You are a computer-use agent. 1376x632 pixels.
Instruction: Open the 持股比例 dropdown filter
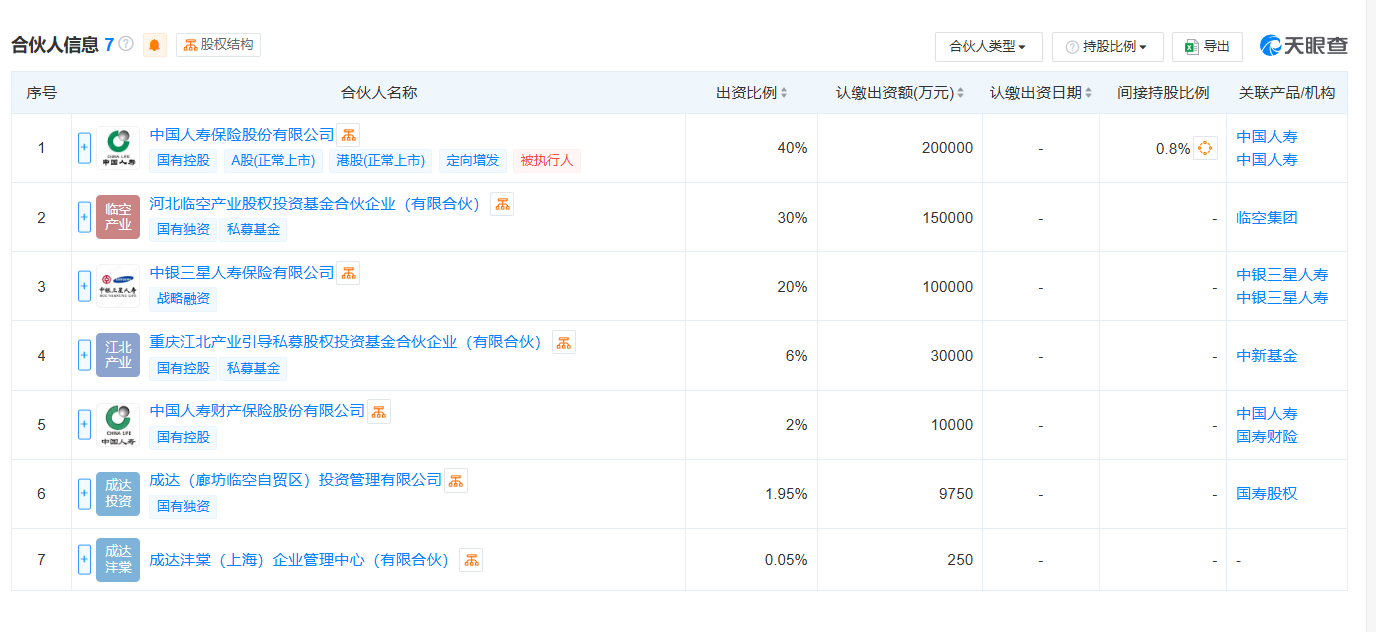click(x=1107, y=47)
